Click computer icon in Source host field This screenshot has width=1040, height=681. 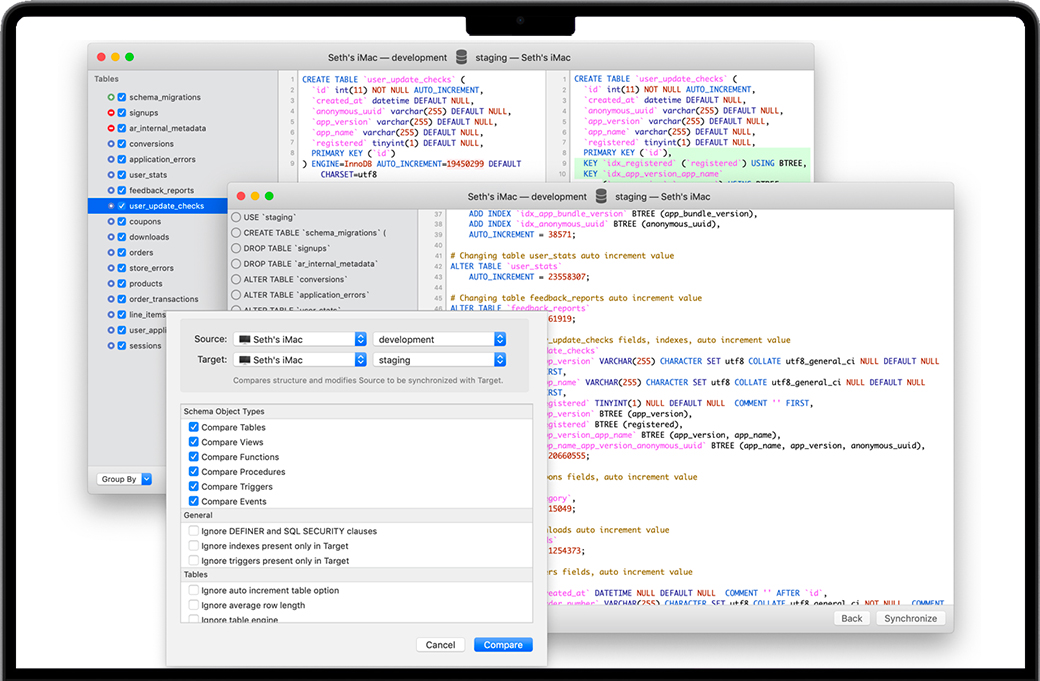click(243, 340)
